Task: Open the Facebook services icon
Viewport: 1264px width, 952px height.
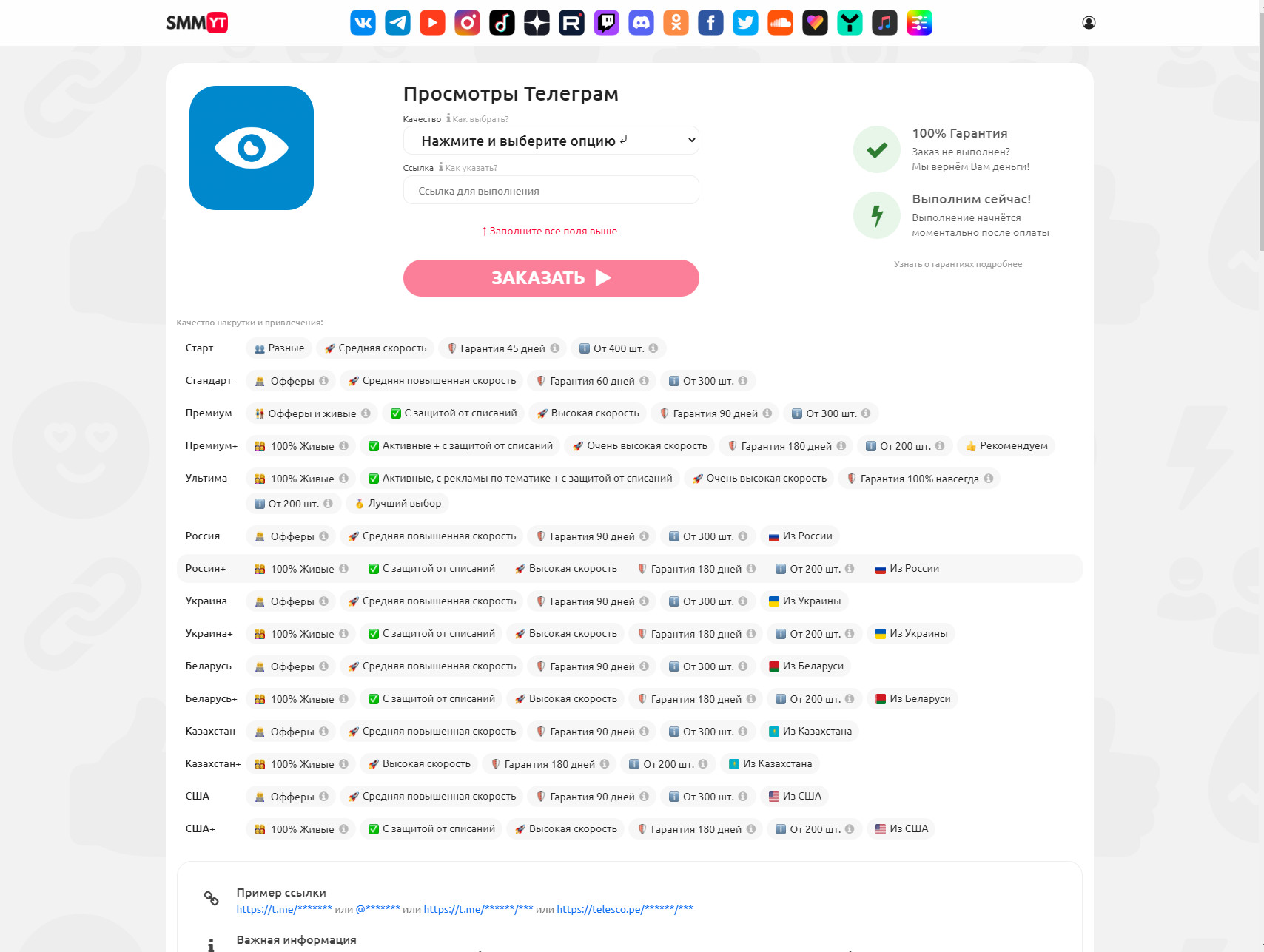Action: [x=710, y=23]
